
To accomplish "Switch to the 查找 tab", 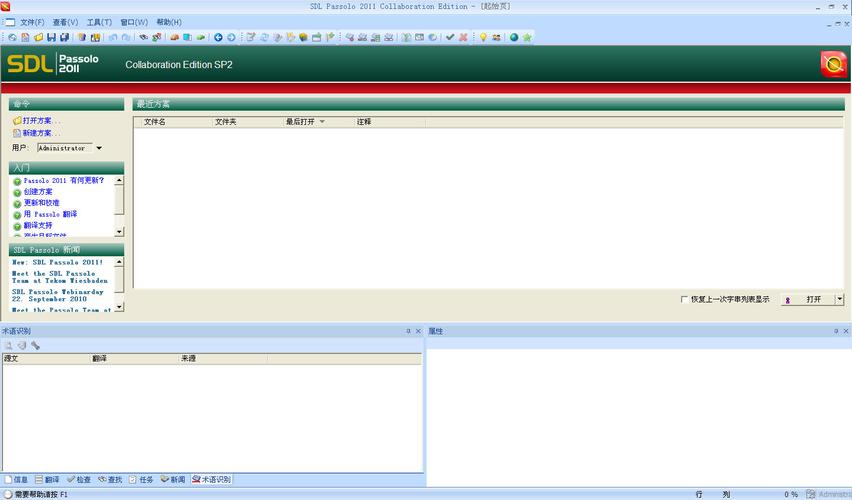I will [110, 479].
